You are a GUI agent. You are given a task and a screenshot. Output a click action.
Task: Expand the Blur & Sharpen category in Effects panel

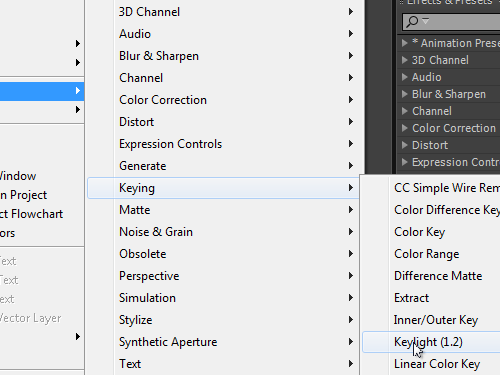point(405,94)
